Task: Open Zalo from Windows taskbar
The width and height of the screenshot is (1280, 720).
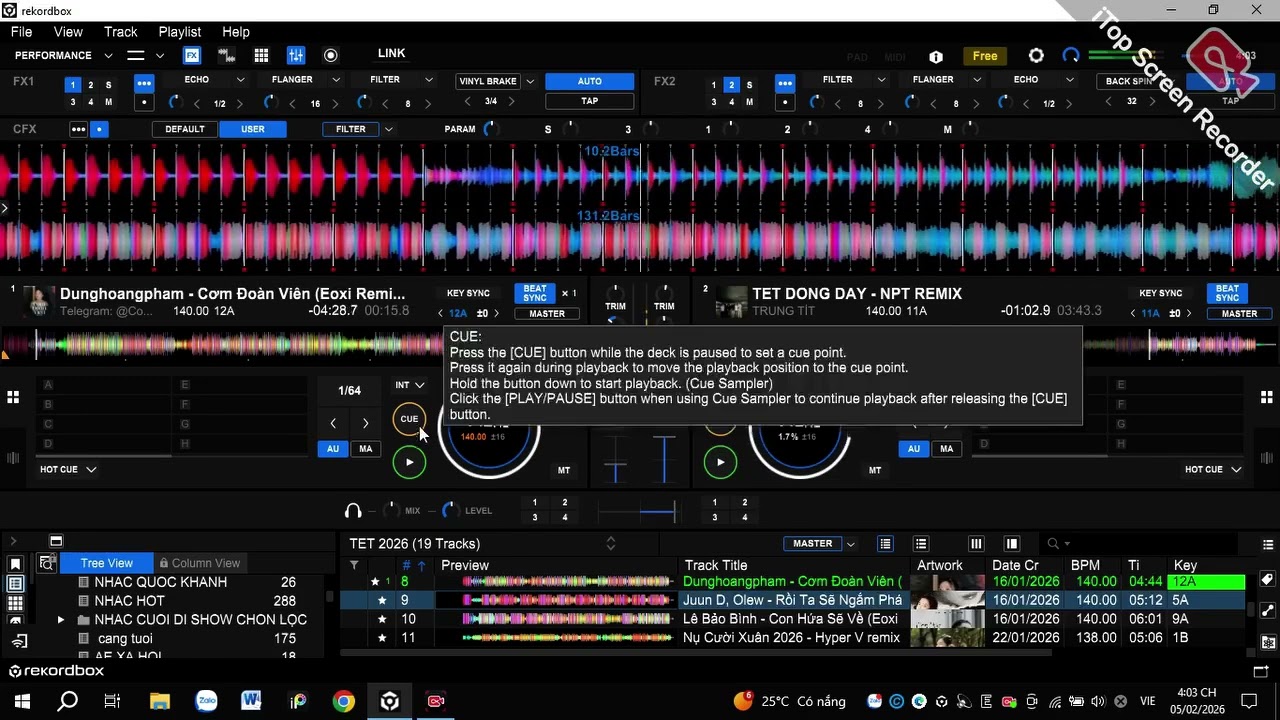Action: click(x=206, y=701)
